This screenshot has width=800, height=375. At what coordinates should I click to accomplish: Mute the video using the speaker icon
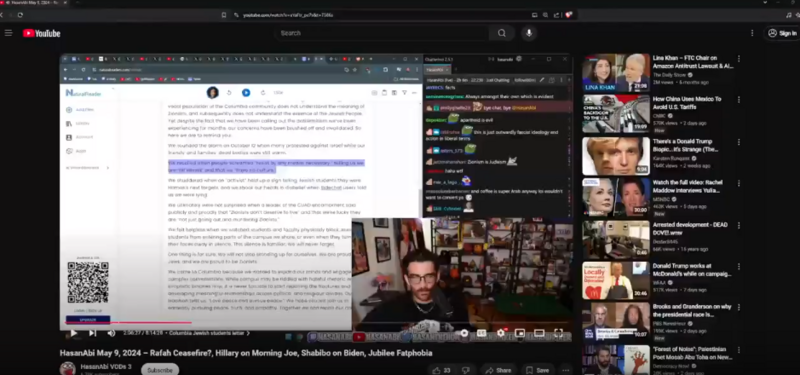(x=111, y=333)
